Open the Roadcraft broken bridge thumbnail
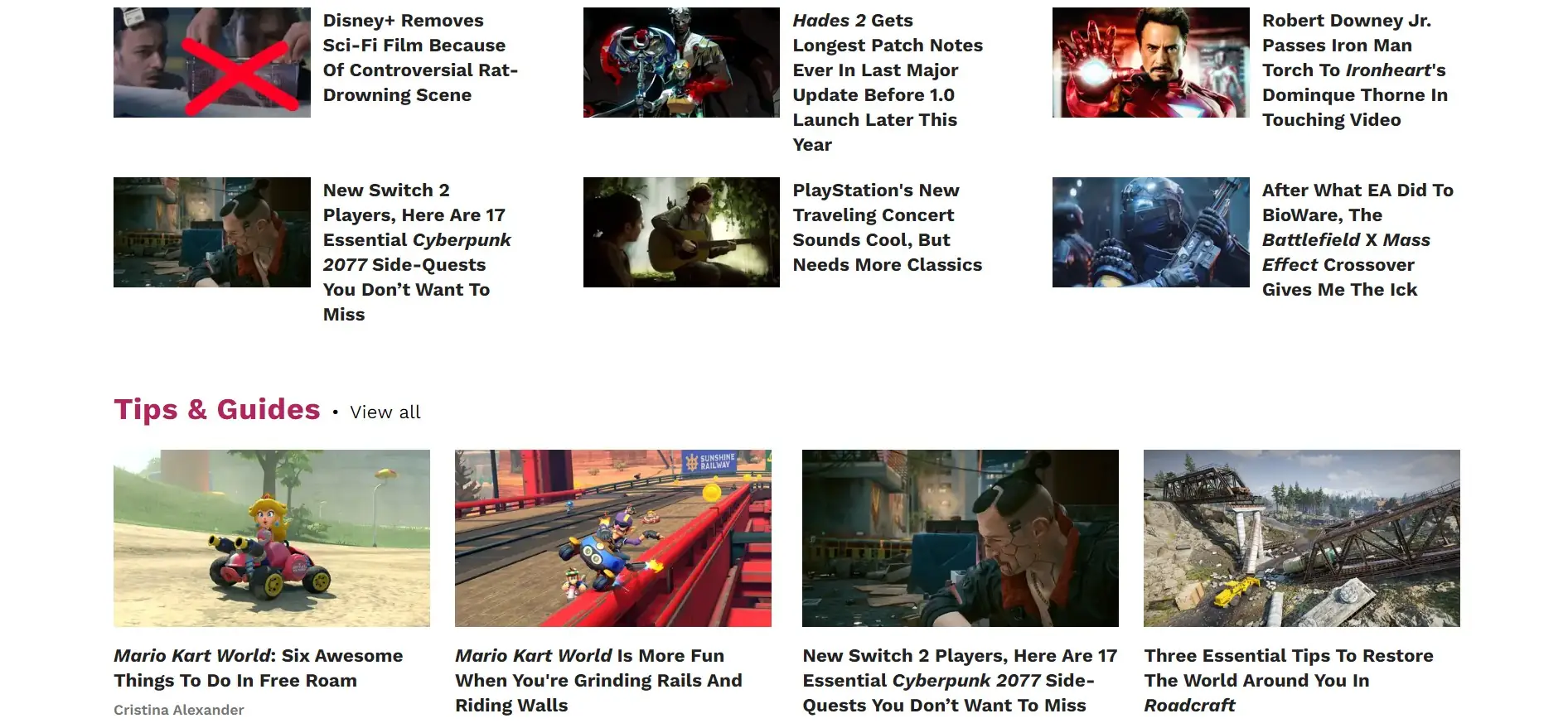Viewport: 1568px width, 728px height. click(x=1302, y=538)
